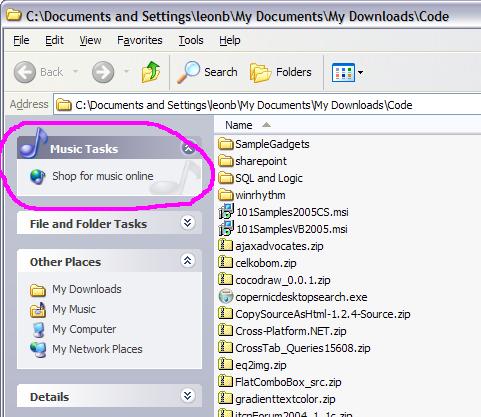481x417 pixels.
Task: Select FlatComboBox_src.zip file name
Action: coord(288,382)
